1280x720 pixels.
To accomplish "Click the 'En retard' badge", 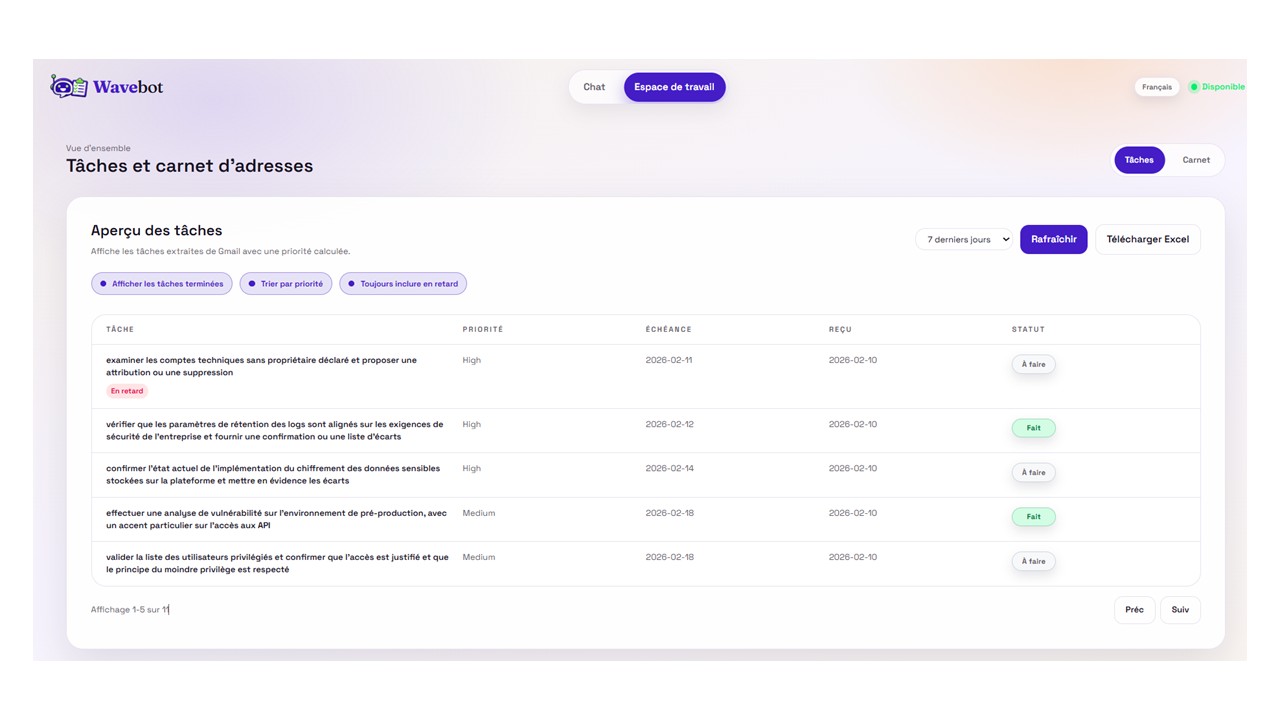I will coord(127,391).
